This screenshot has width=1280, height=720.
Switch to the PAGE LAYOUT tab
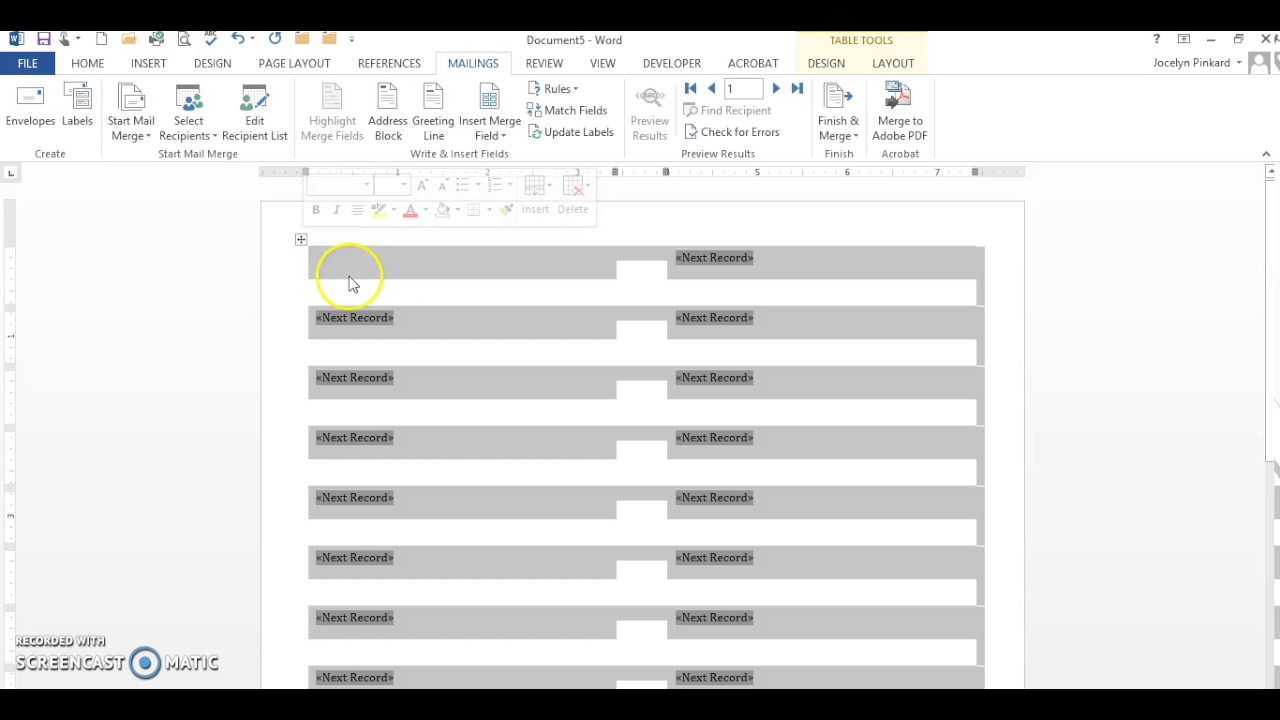[294, 63]
